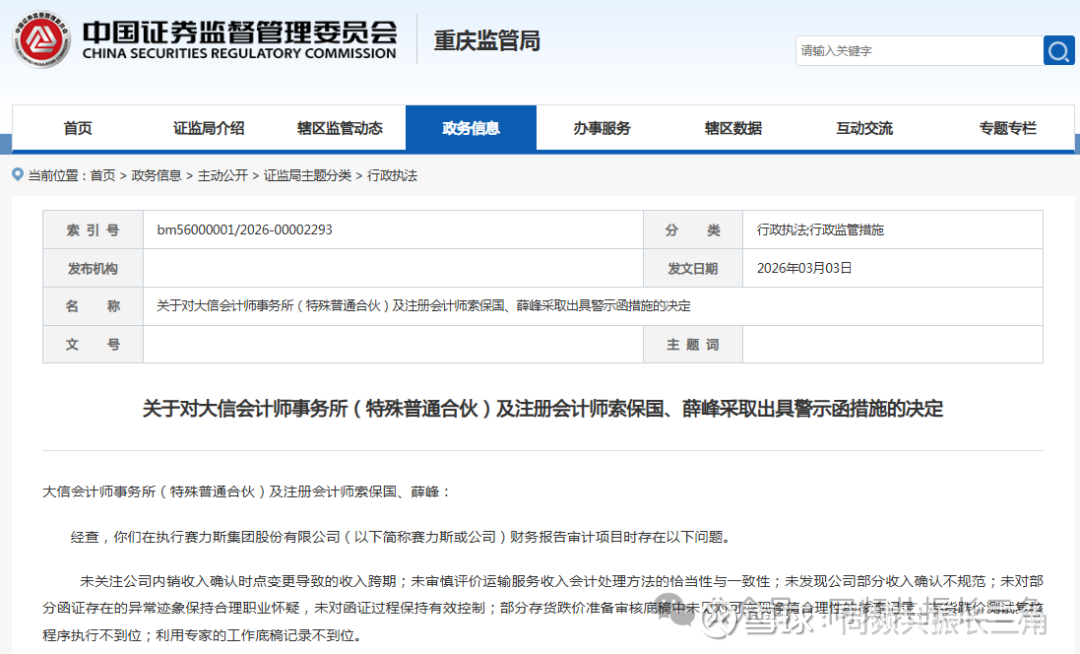Click the document name in the 名称 row

click(x=423, y=306)
